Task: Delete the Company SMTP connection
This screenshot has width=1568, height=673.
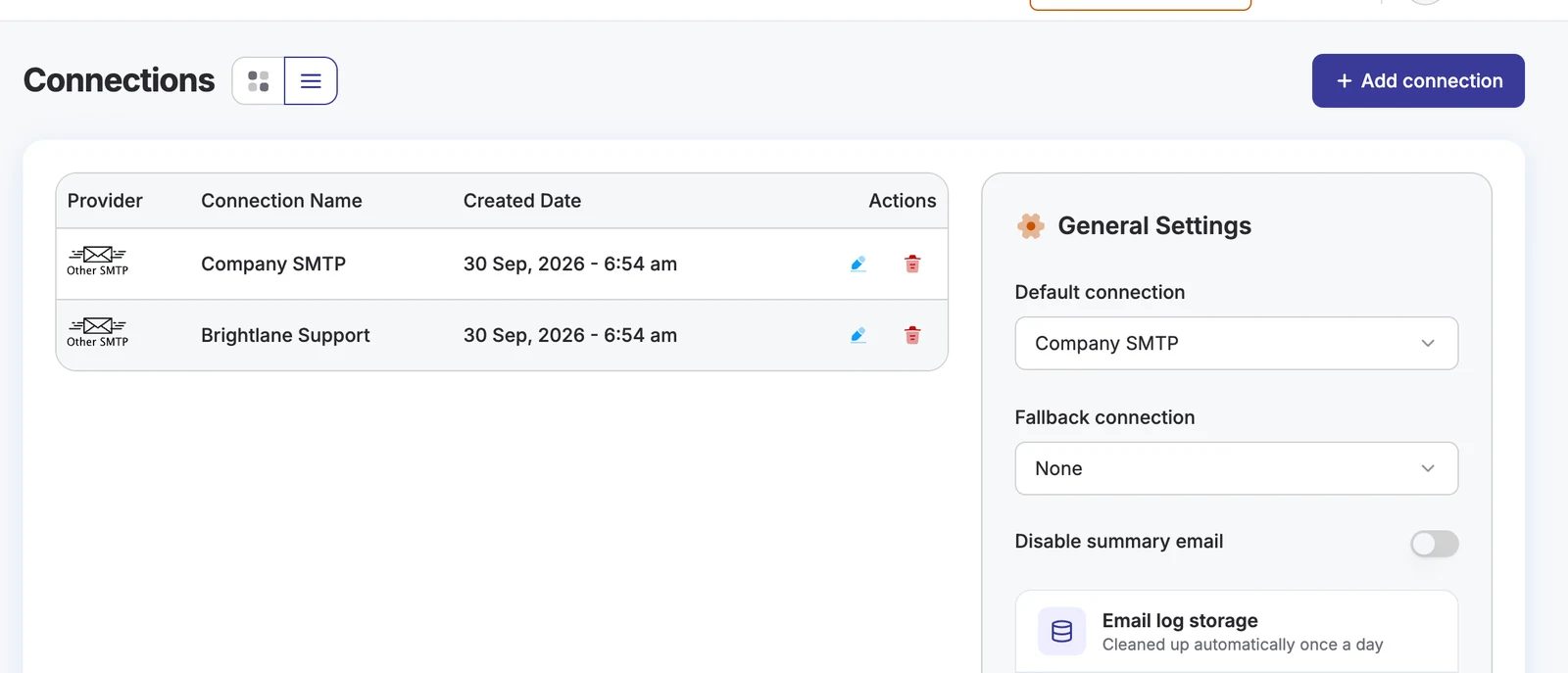Action: click(x=912, y=264)
